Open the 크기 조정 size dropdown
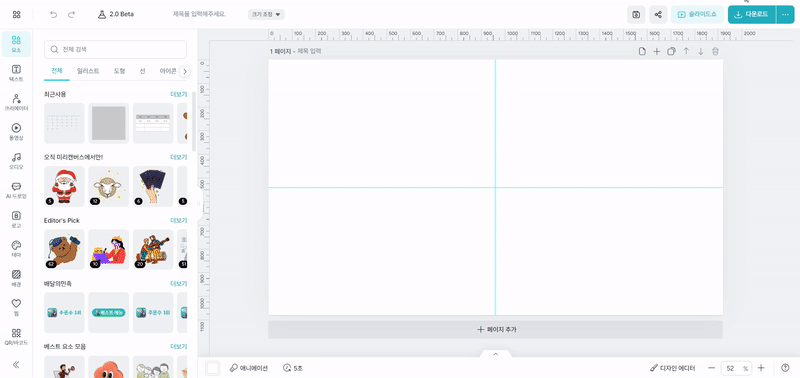Screen dimensions: 800x378 pyautogui.click(x=266, y=15)
